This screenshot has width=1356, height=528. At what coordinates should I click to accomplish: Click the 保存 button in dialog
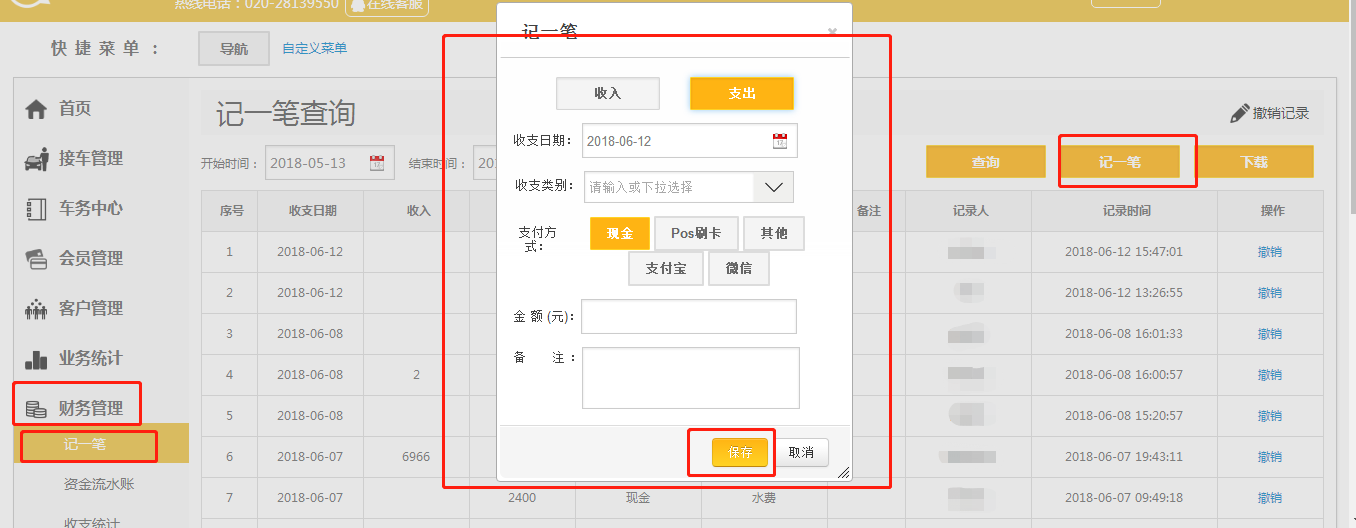coord(740,452)
